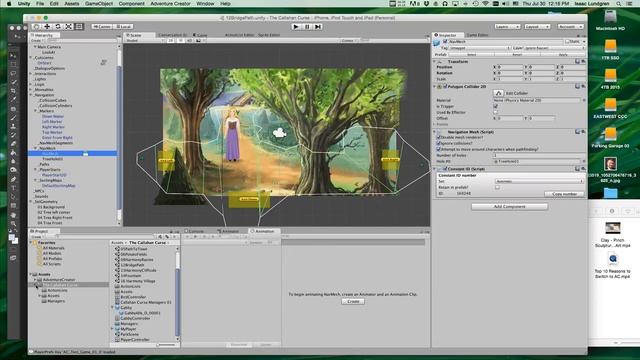The image size is (640, 360).
Task: Select the Scale tool in Unity toolbar
Action: (69, 27)
